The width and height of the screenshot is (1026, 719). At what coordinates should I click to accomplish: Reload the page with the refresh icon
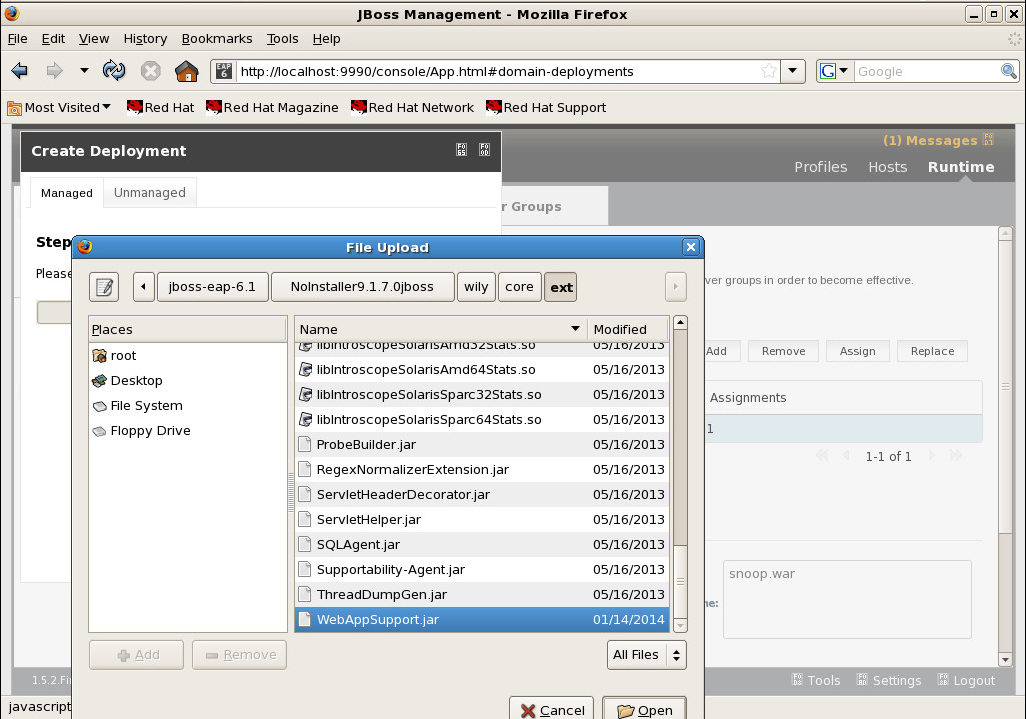pyautogui.click(x=114, y=71)
